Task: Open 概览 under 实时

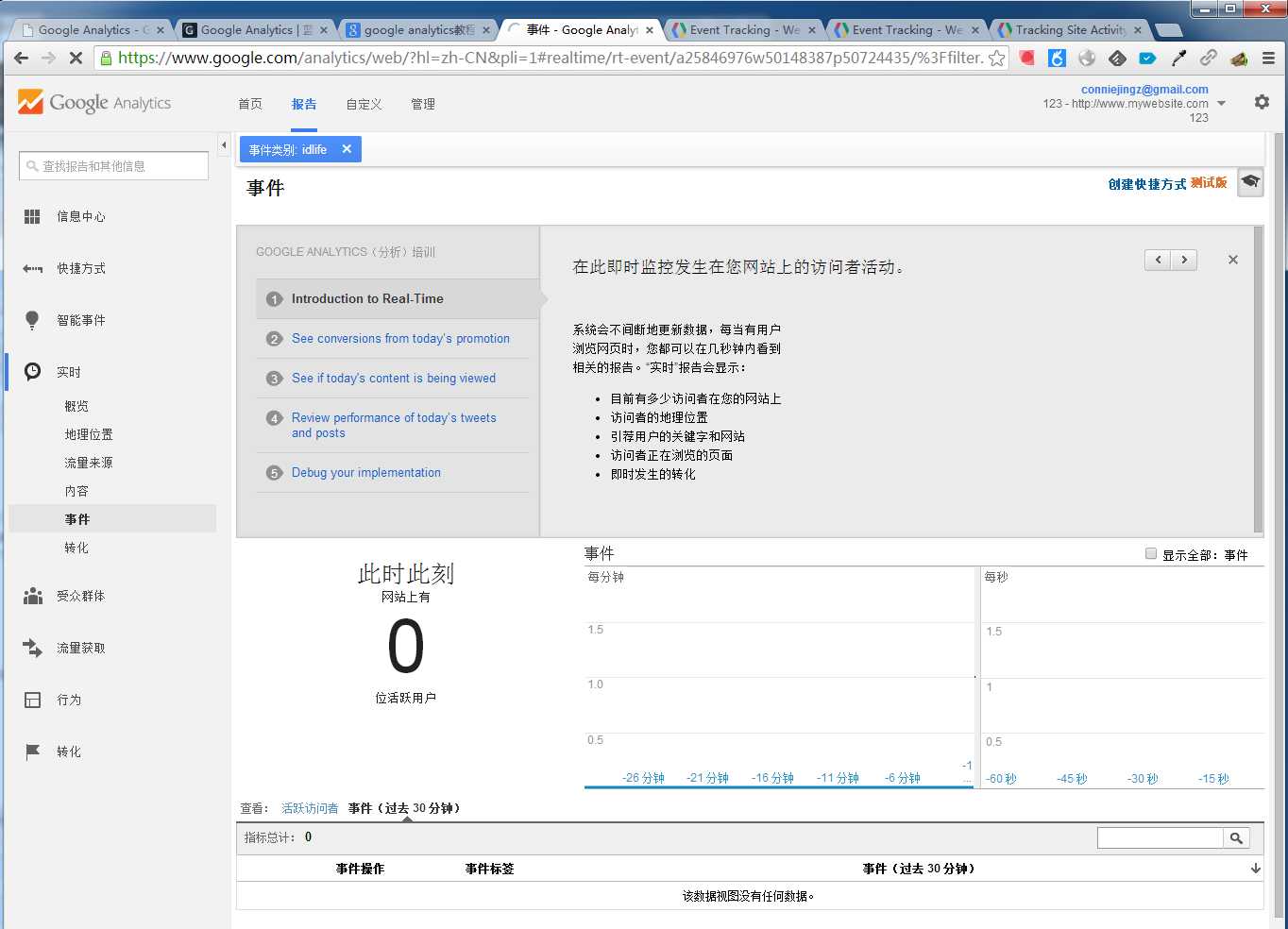Action: (76, 406)
